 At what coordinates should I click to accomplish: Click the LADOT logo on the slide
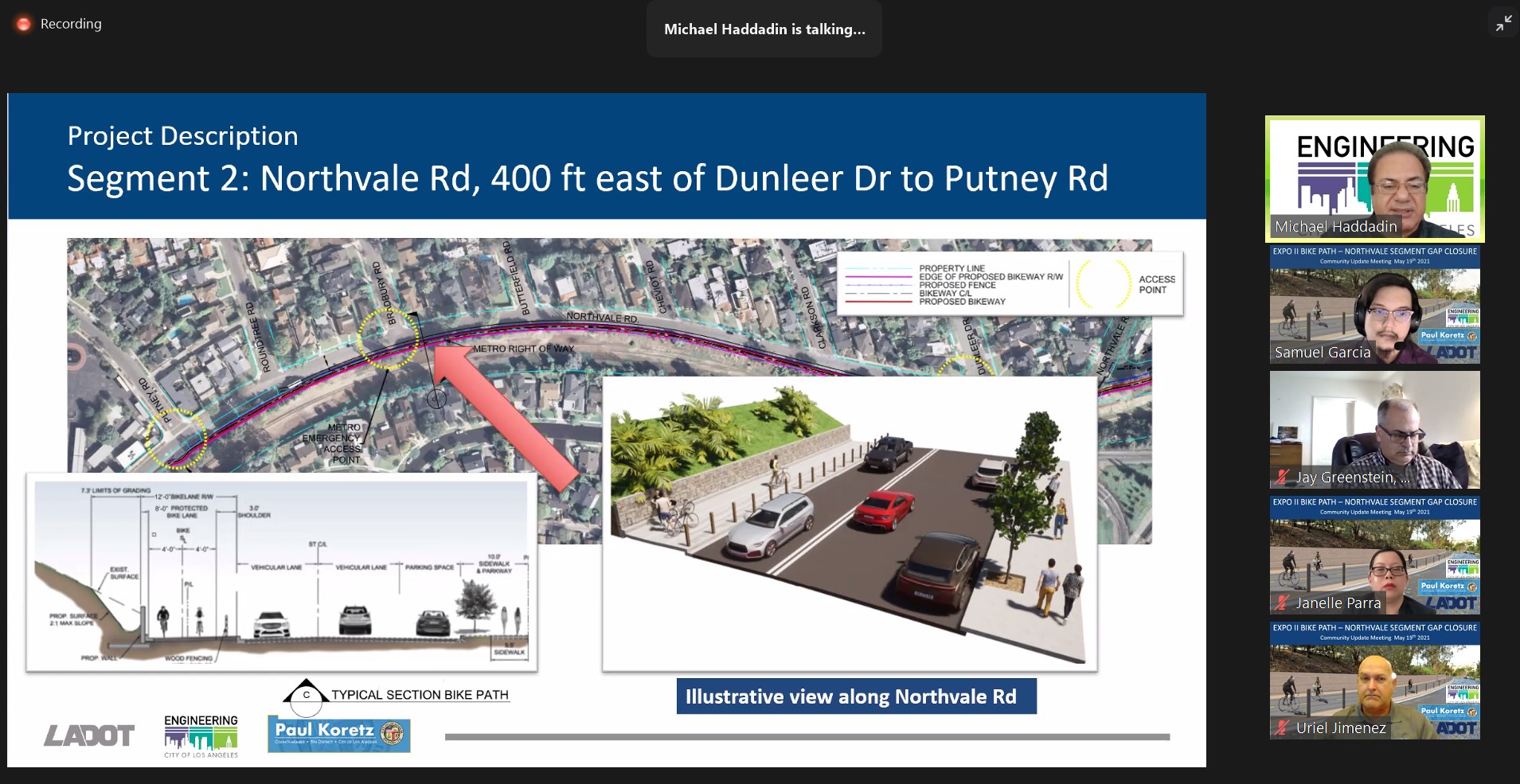pyautogui.click(x=89, y=735)
